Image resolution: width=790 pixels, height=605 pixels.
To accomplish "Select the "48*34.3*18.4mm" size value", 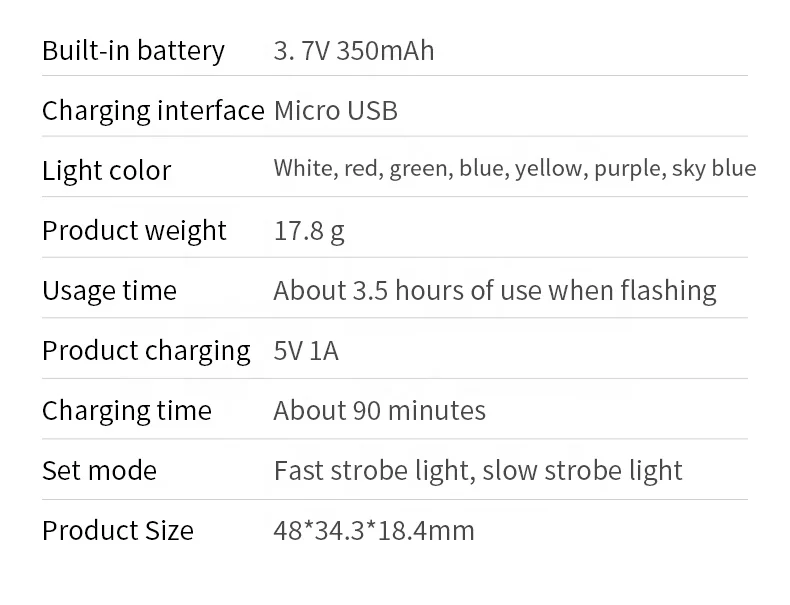I will click(x=374, y=531).
